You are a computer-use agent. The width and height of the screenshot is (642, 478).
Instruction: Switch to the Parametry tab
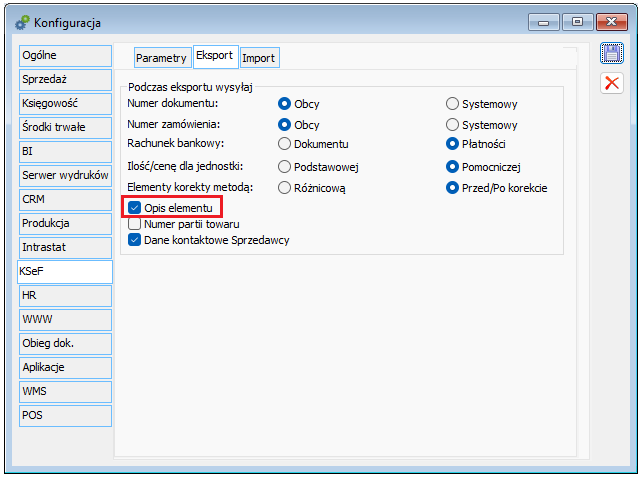coord(161,58)
